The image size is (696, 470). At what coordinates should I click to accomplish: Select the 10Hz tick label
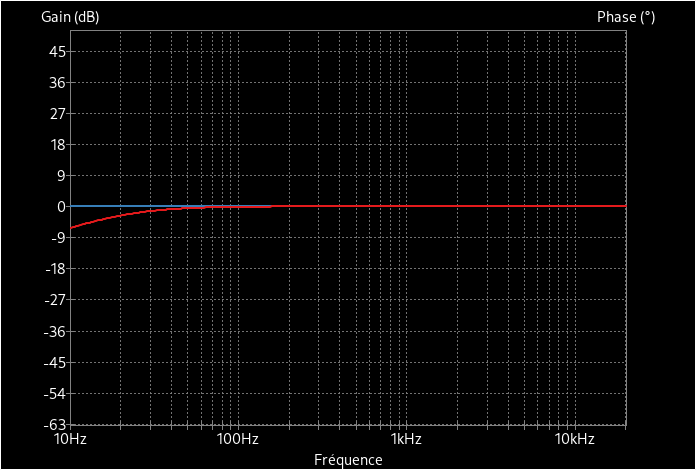(69, 440)
